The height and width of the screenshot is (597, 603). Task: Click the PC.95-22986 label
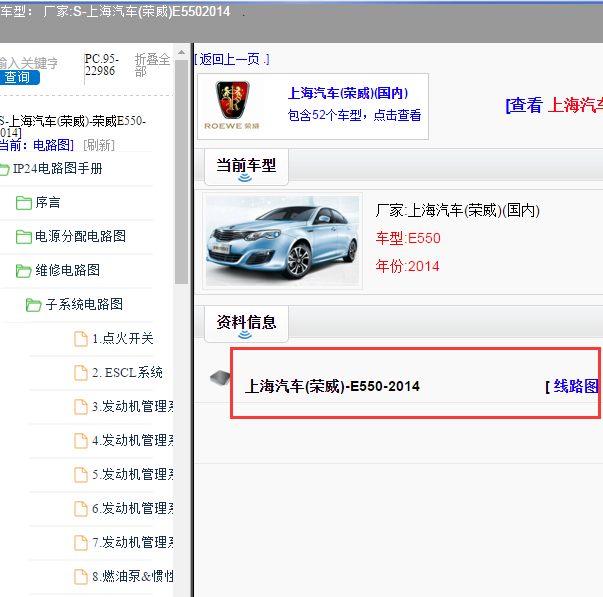[102, 65]
